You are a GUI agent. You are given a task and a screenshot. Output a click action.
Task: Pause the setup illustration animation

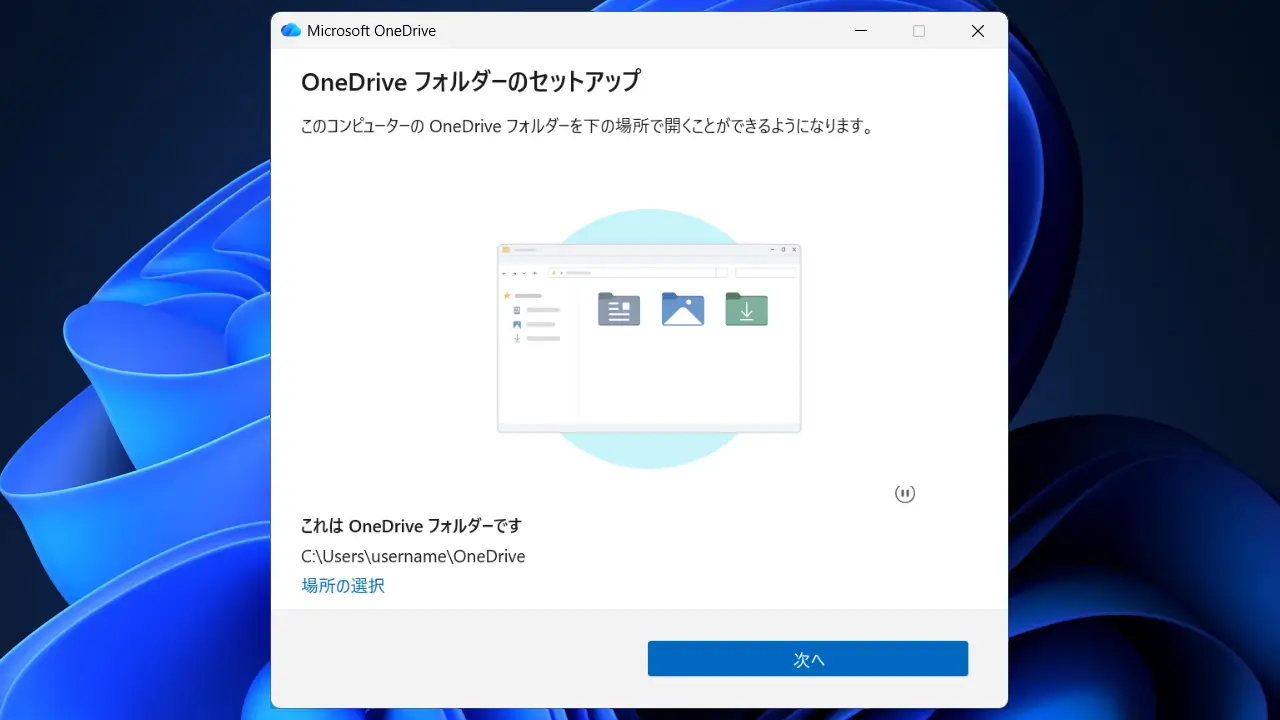(905, 493)
